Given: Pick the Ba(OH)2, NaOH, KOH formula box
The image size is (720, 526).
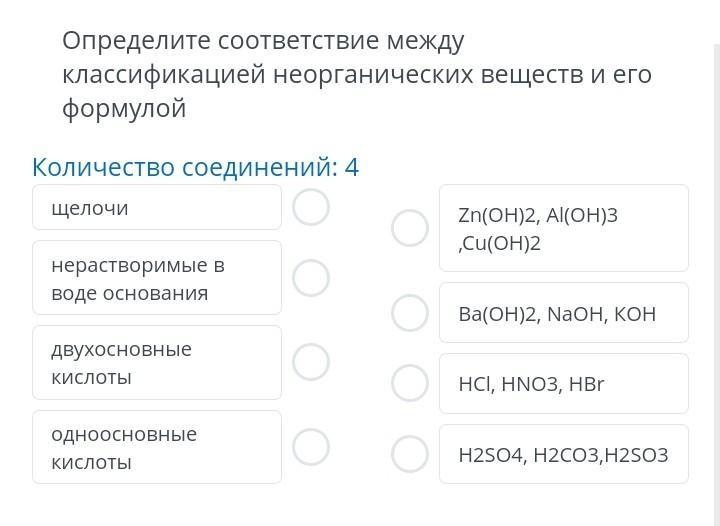Looking at the screenshot, I should tap(563, 313).
